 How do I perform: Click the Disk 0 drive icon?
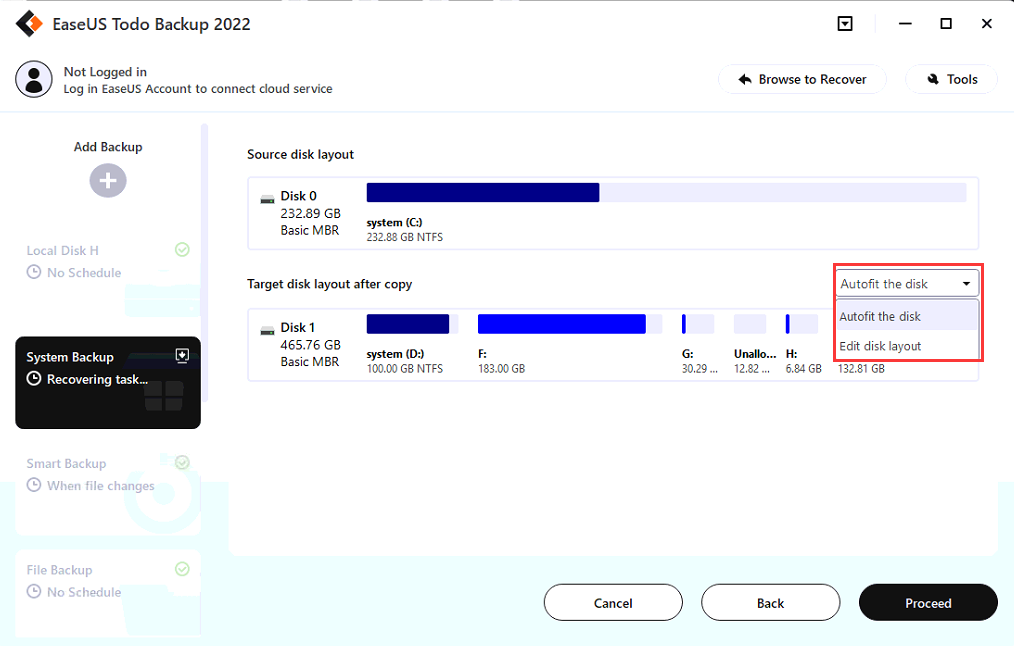[267, 200]
